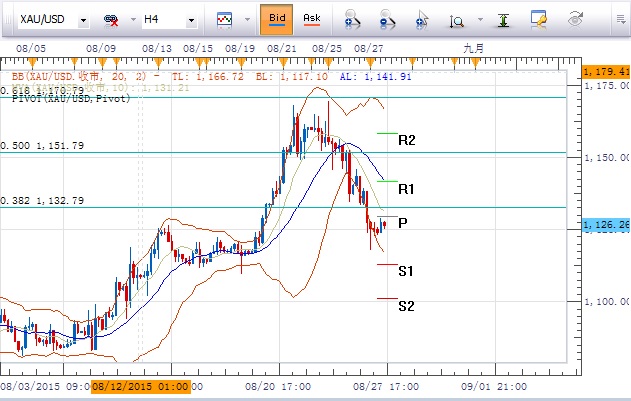Click the P pivot label
The height and width of the screenshot is (401, 631).
click(x=402, y=223)
